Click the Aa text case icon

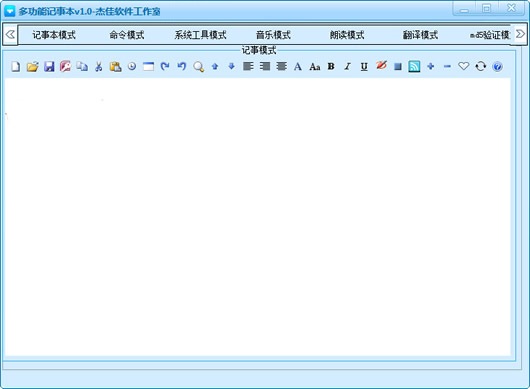coord(315,67)
